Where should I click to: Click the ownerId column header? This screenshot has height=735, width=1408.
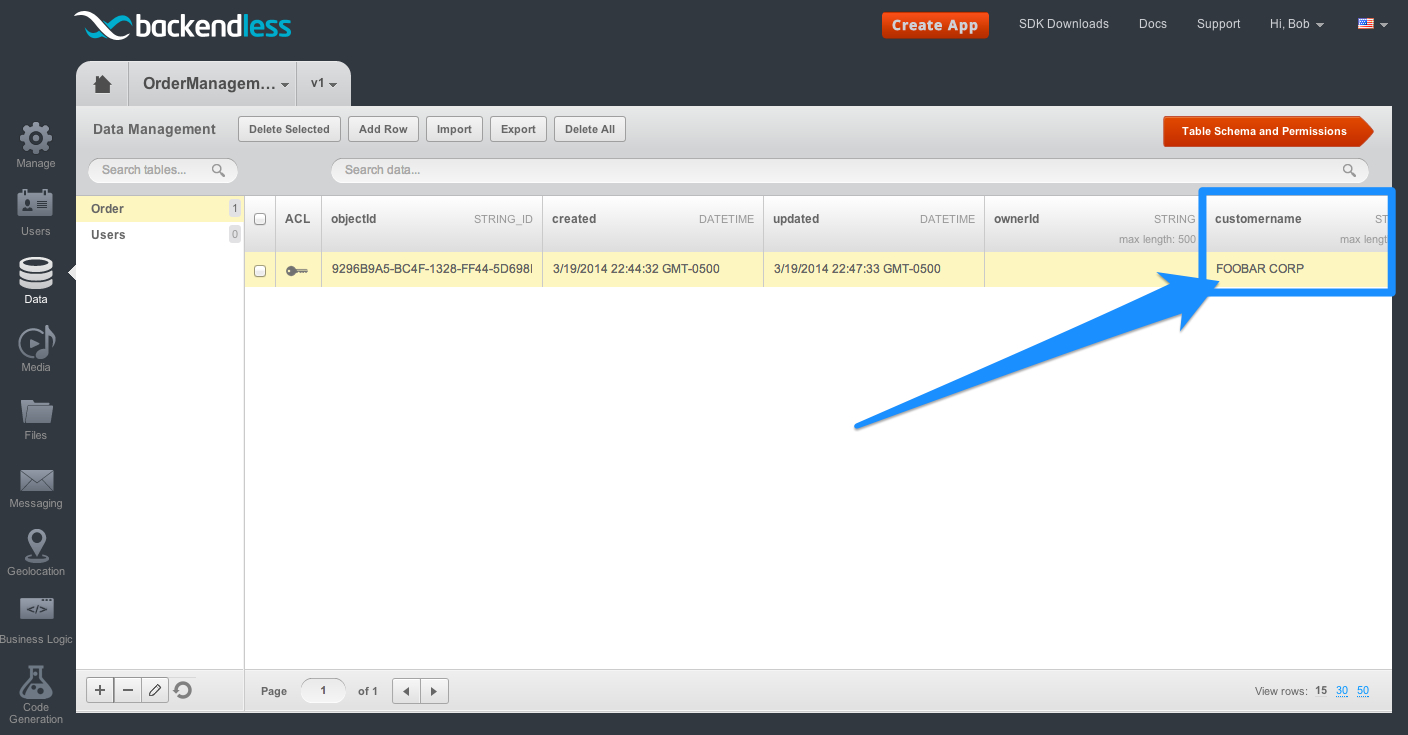(x=1095, y=222)
